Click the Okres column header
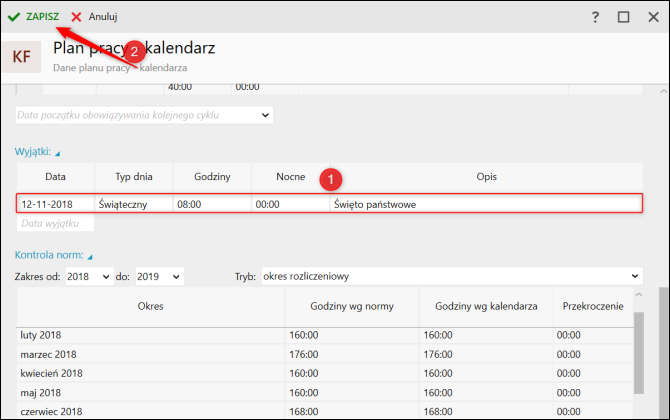 pos(150,306)
